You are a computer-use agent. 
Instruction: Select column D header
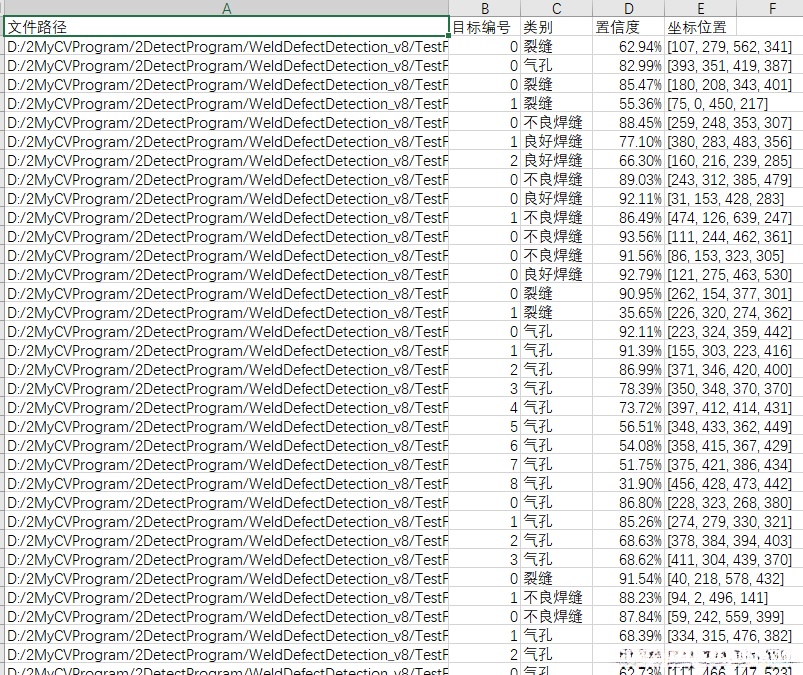coord(629,8)
